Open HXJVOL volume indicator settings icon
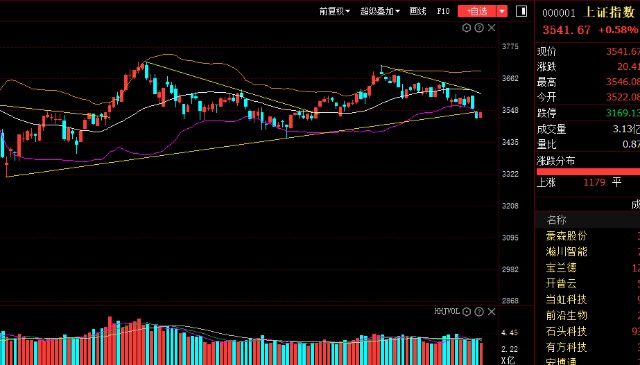This screenshot has width=640, height=365. tap(467, 312)
